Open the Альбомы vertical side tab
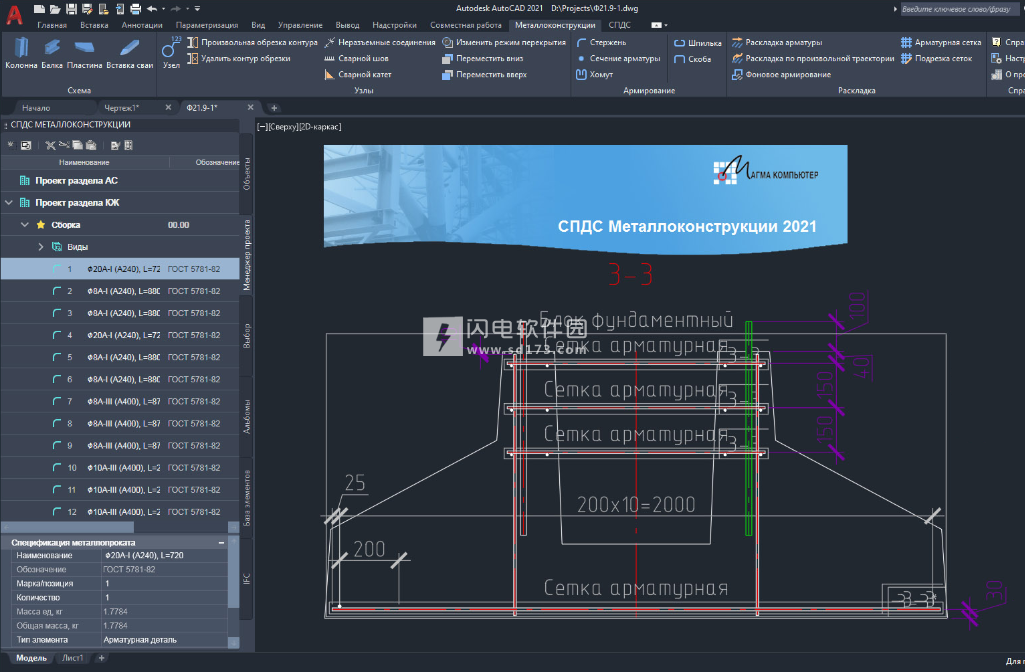 pyautogui.click(x=247, y=417)
